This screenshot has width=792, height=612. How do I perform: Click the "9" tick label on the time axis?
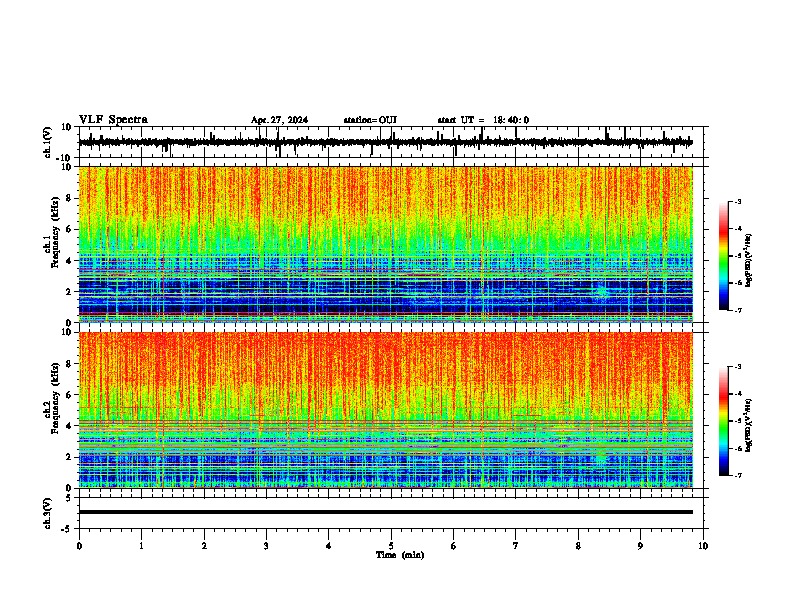pos(640,546)
